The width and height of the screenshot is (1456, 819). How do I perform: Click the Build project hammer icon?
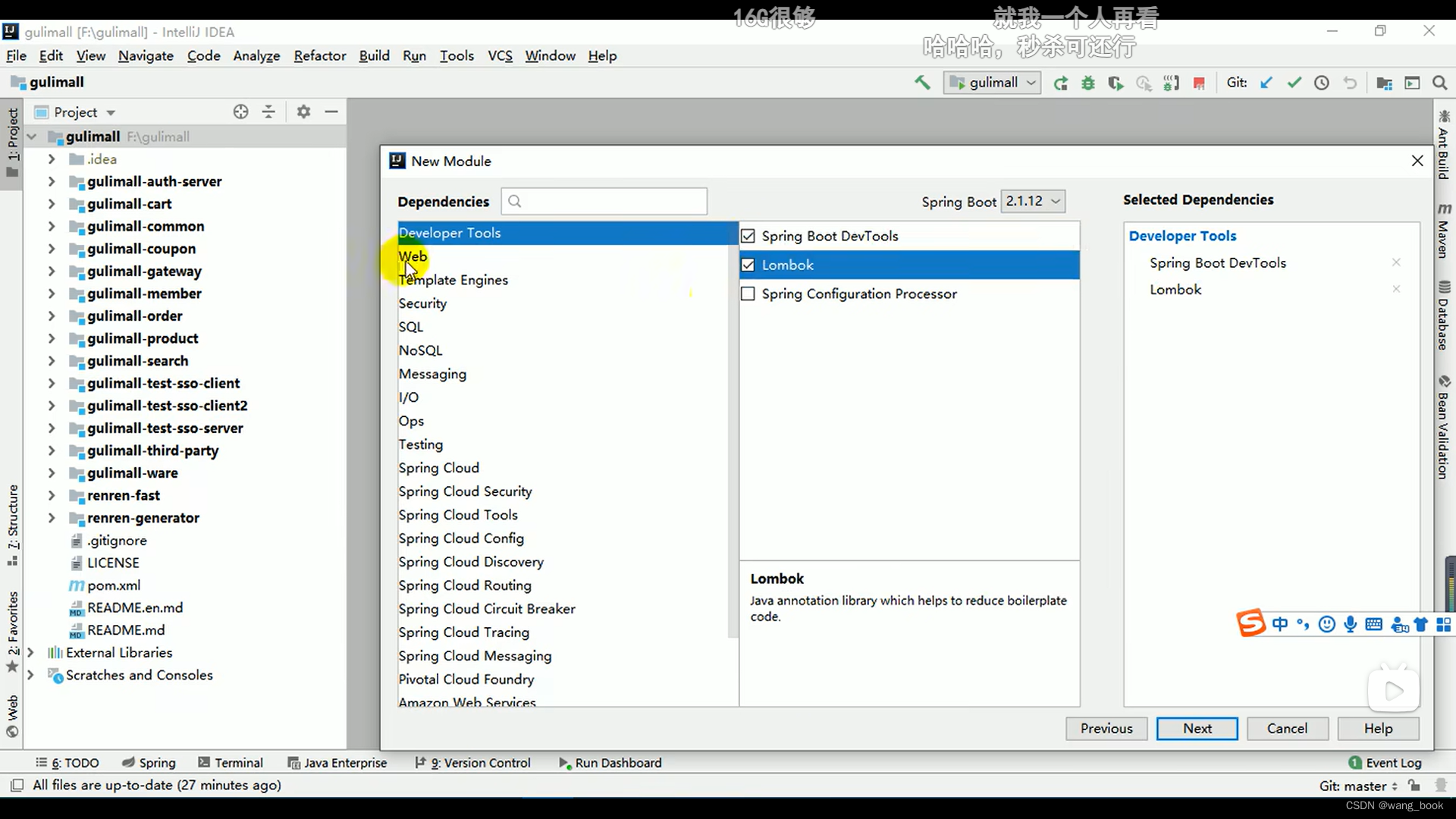[x=922, y=83]
